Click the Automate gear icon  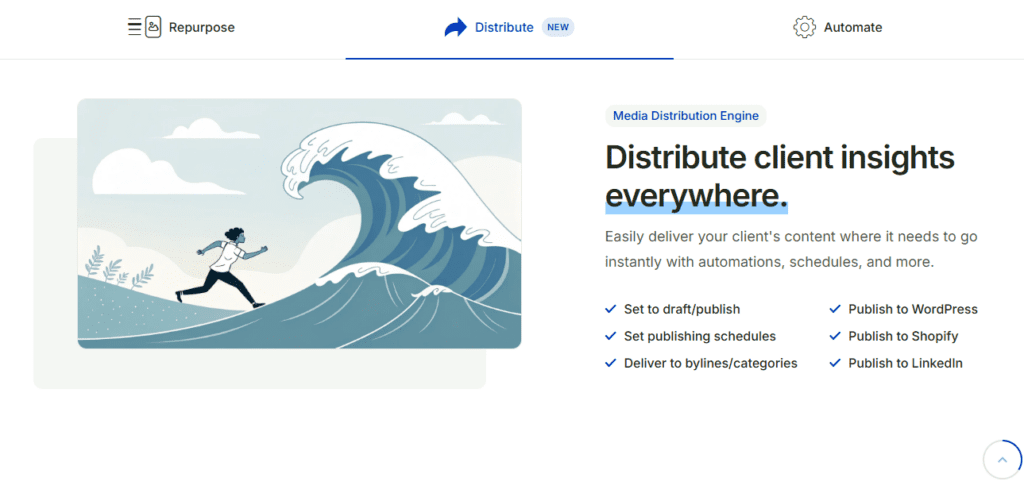[804, 27]
